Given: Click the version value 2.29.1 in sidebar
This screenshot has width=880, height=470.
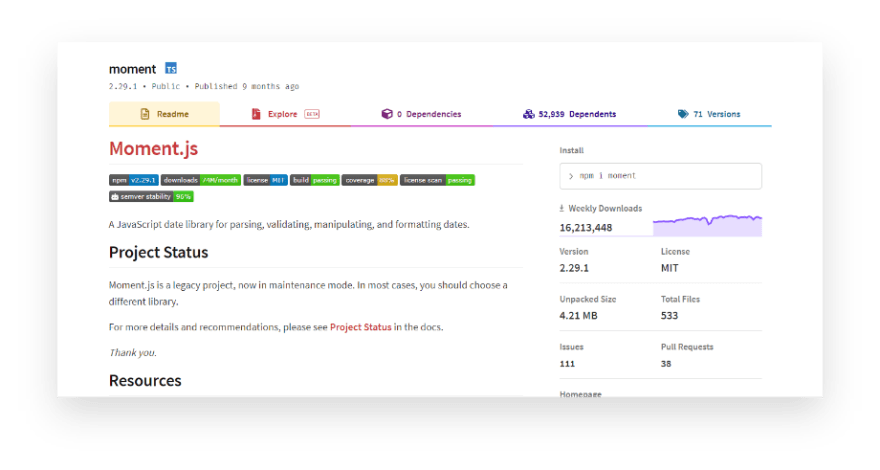Looking at the screenshot, I should (x=574, y=268).
